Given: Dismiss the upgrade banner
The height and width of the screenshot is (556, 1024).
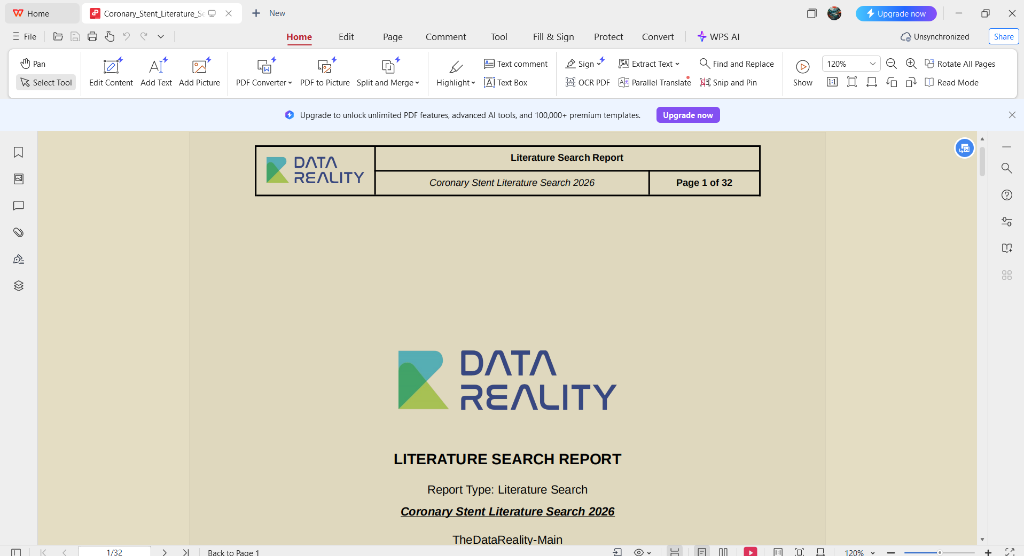Looking at the screenshot, I should point(1012,115).
